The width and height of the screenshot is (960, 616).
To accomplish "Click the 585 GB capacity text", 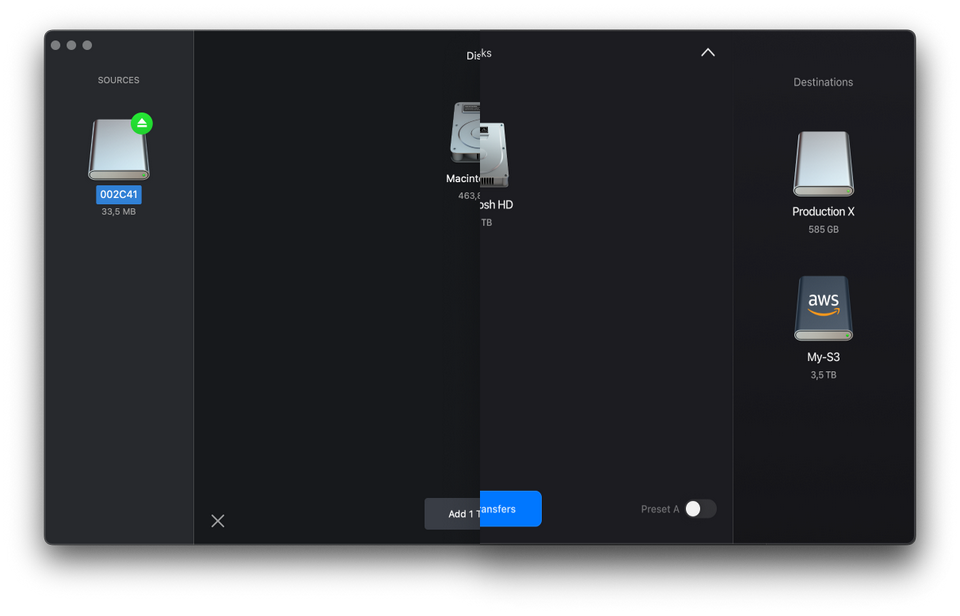I will pyautogui.click(x=823, y=230).
